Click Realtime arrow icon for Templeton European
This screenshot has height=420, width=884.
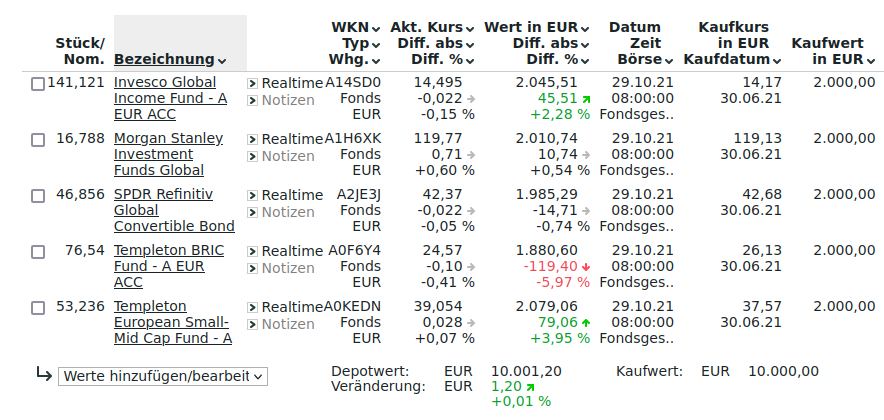click(253, 307)
